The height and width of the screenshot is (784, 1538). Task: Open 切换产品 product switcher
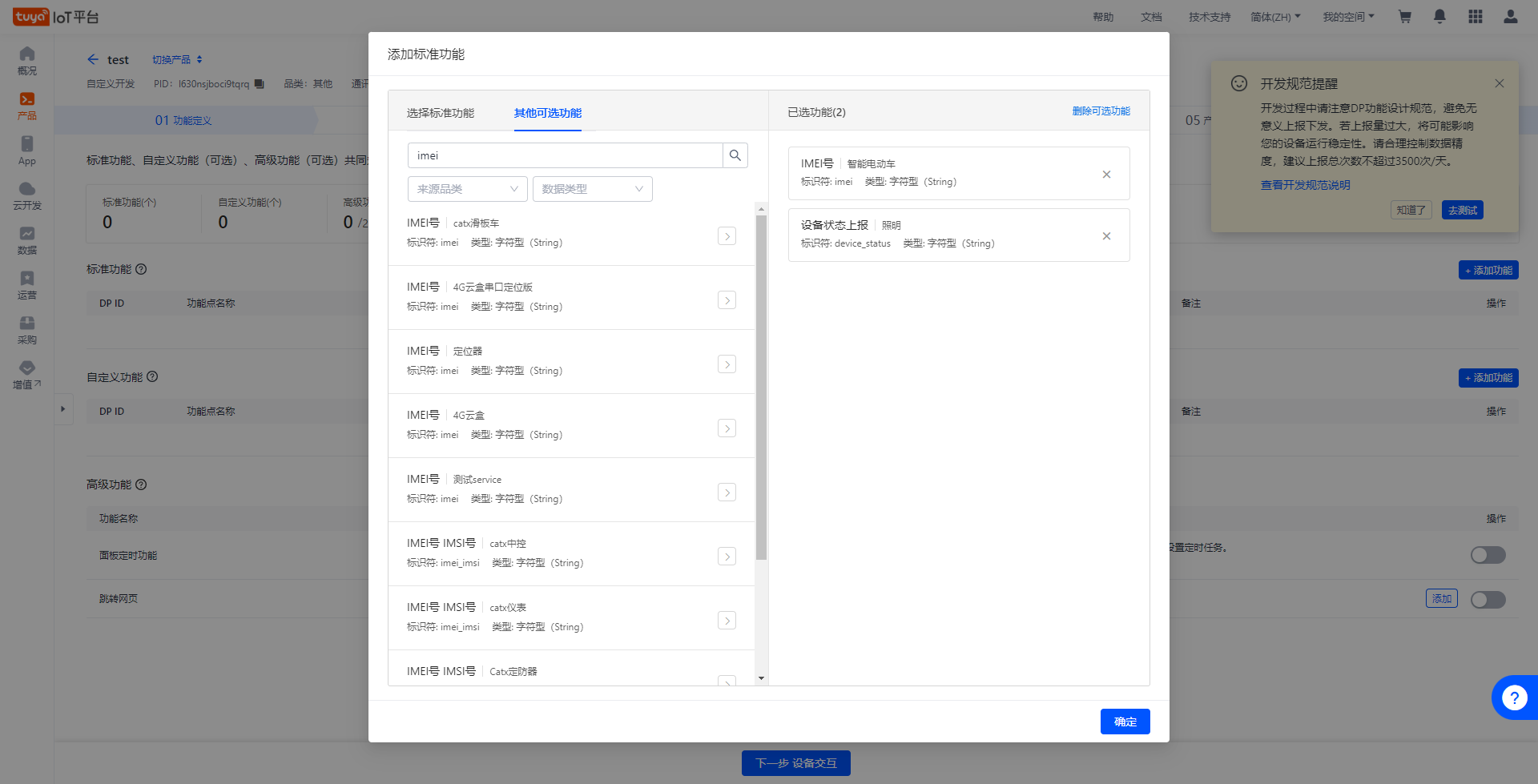pyautogui.click(x=177, y=59)
